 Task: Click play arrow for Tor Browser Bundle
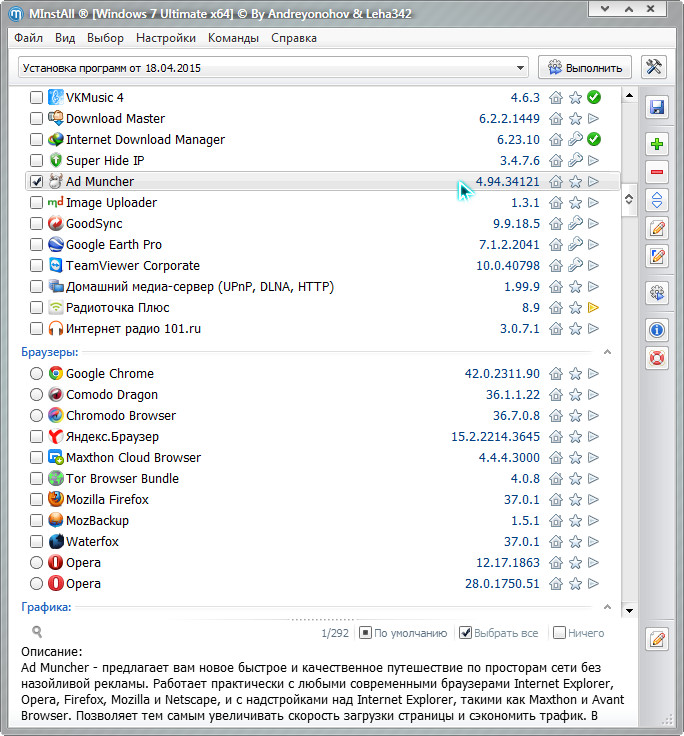pyautogui.click(x=593, y=478)
